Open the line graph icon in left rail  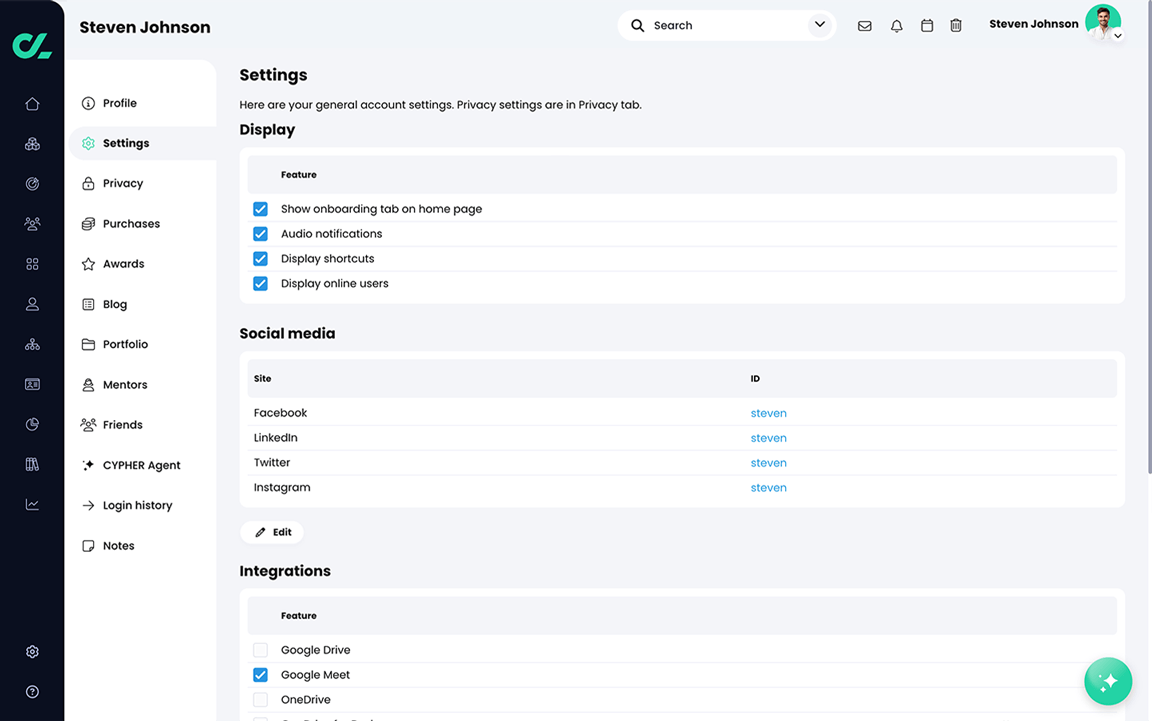point(32,504)
